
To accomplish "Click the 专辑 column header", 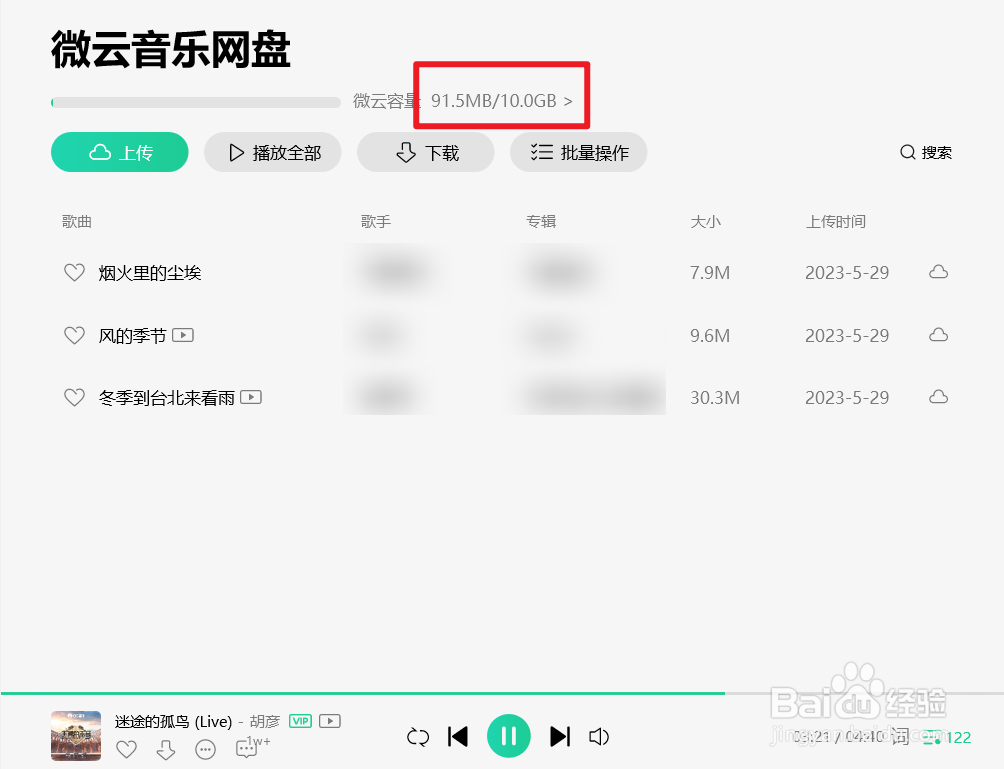I will pos(541,222).
